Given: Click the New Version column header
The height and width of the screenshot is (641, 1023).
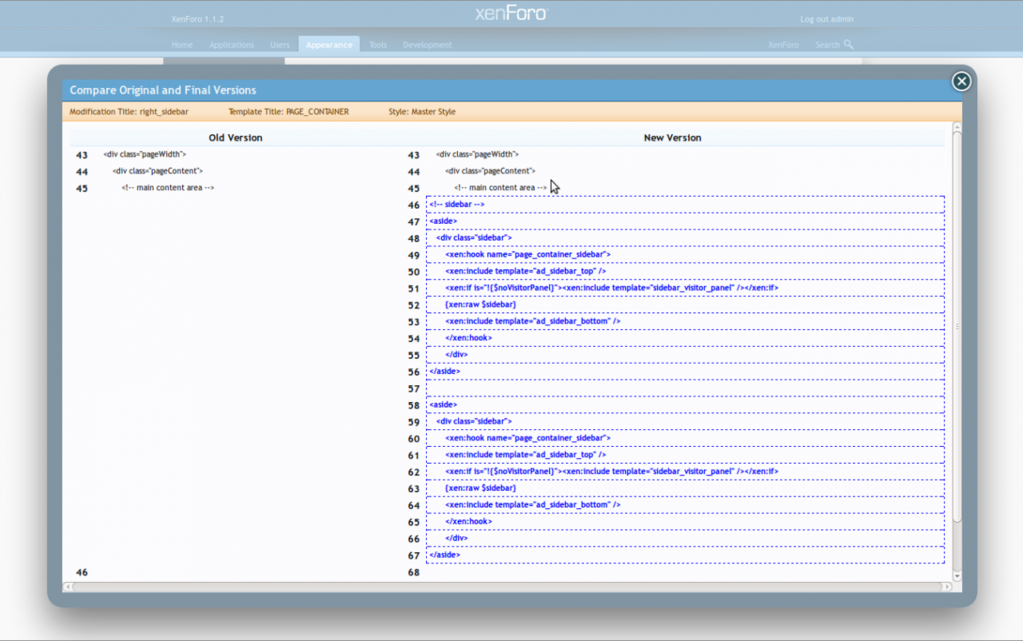Looking at the screenshot, I should pyautogui.click(x=672, y=137).
